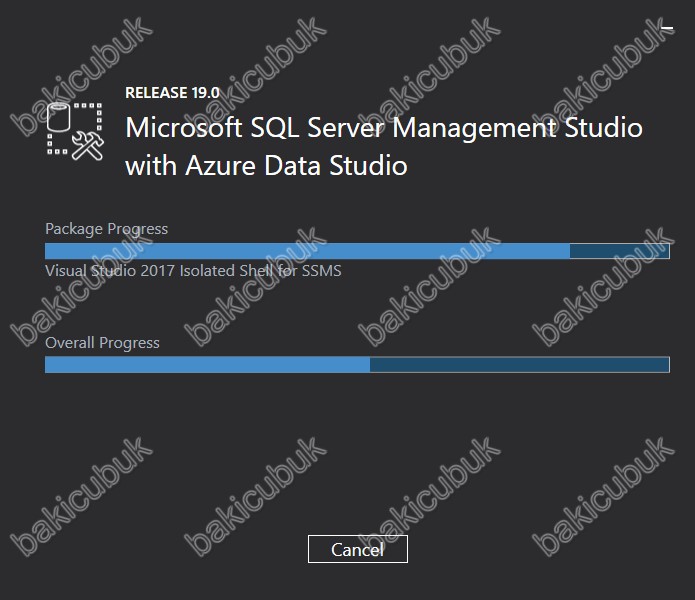The width and height of the screenshot is (695, 600).
Task: Click the unfilled end of Package Progress bar
Action: (x=620, y=251)
